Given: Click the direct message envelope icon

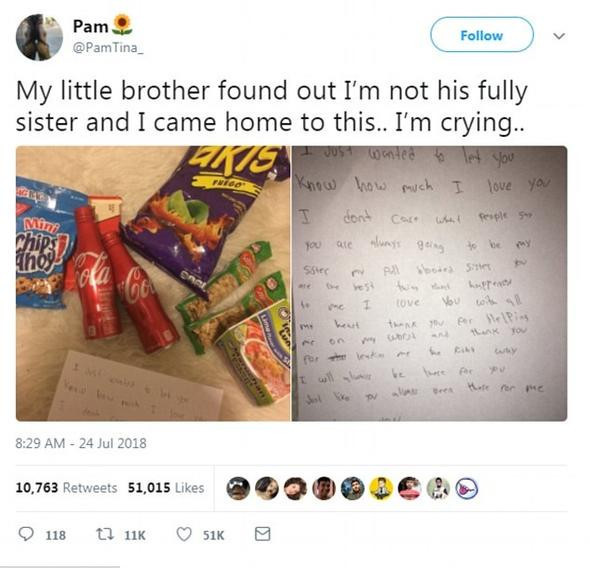Looking at the screenshot, I should pyautogui.click(x=262, y=534).
